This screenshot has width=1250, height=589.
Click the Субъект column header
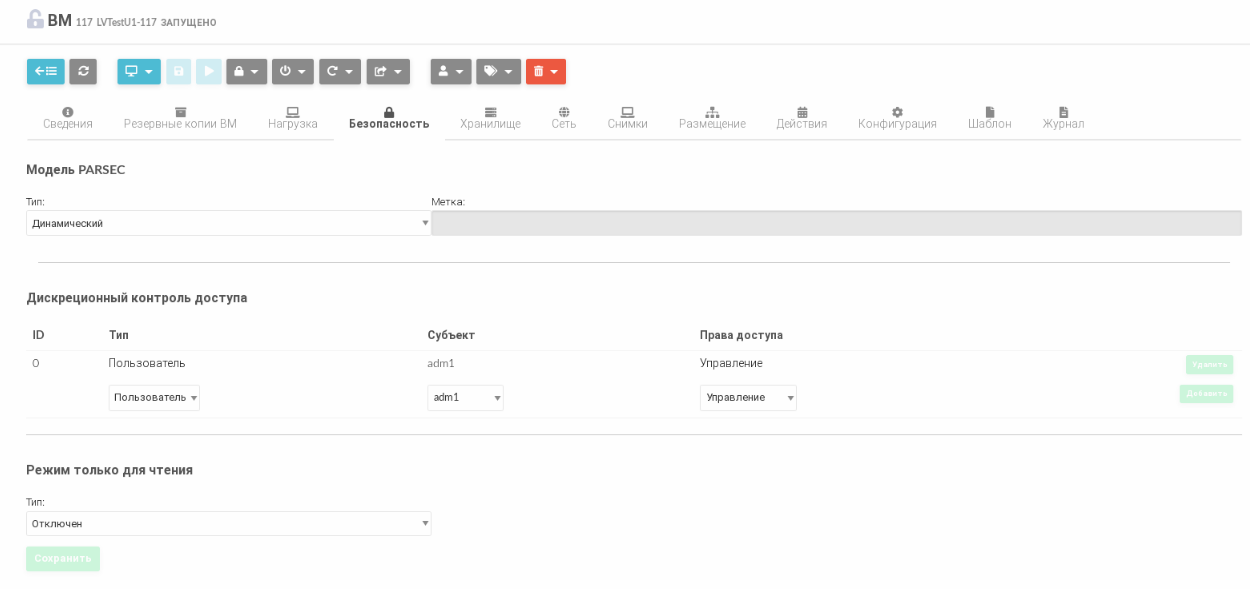(x=451, y=335)
